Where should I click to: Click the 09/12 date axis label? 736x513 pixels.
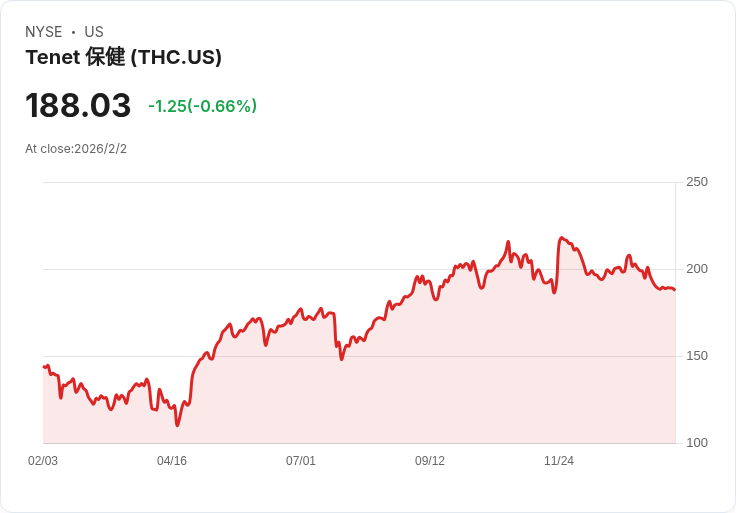[x=430, y=461]
